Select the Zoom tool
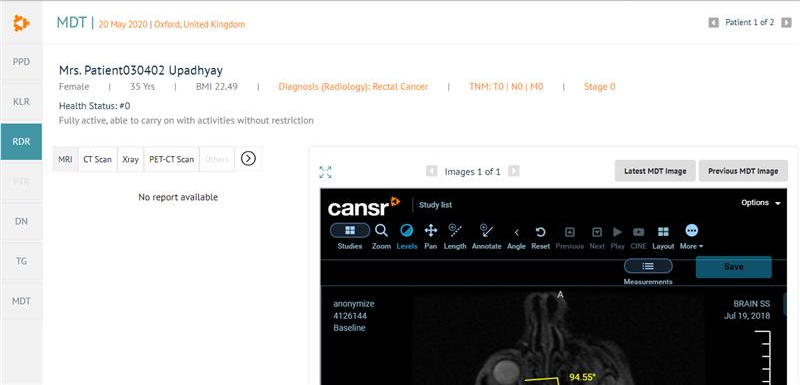 click(381, 237)
